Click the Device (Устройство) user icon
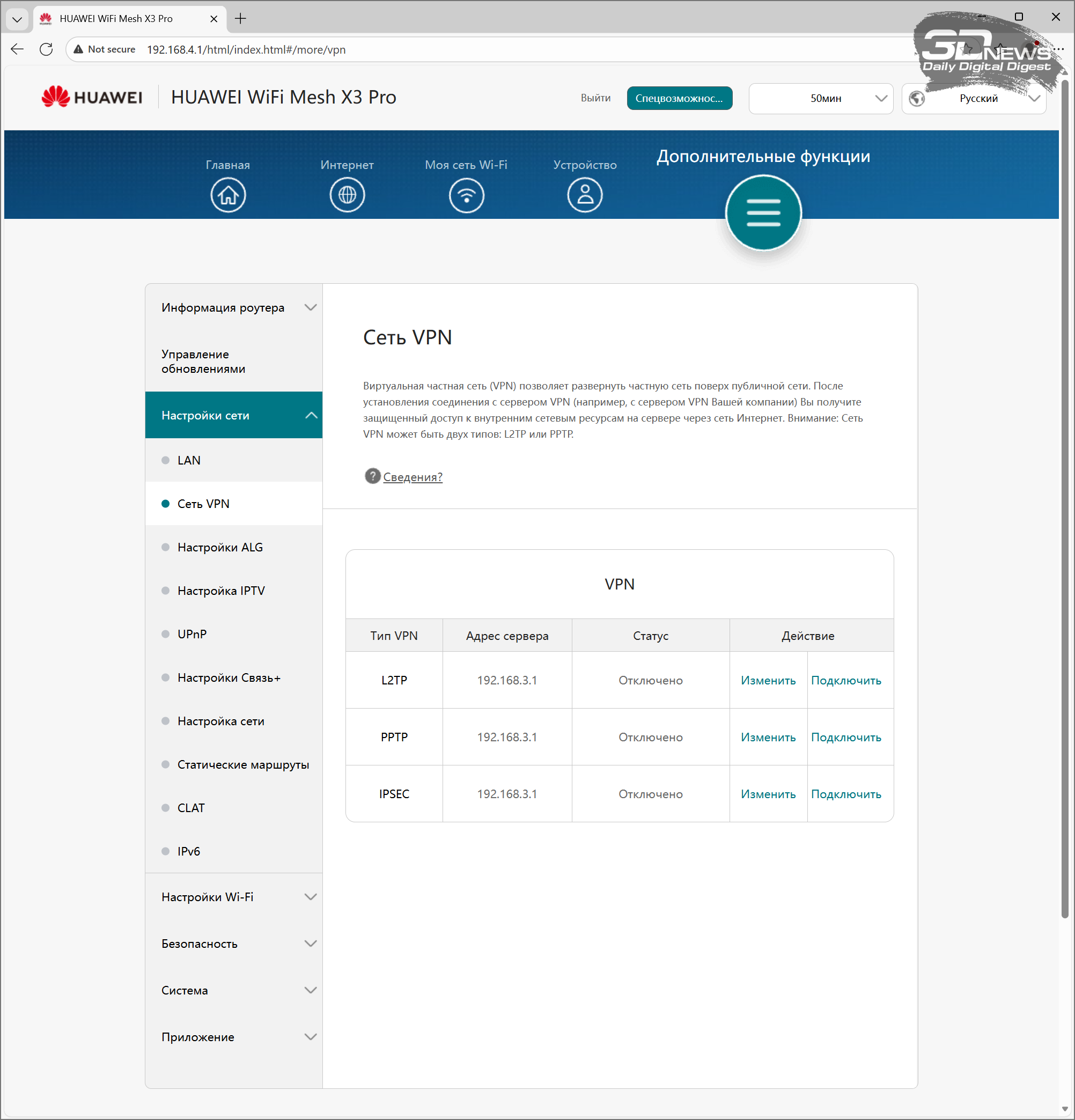The height and width of the screenshot is (1120, 1075). pyautogui.click(x=585, y=195)
